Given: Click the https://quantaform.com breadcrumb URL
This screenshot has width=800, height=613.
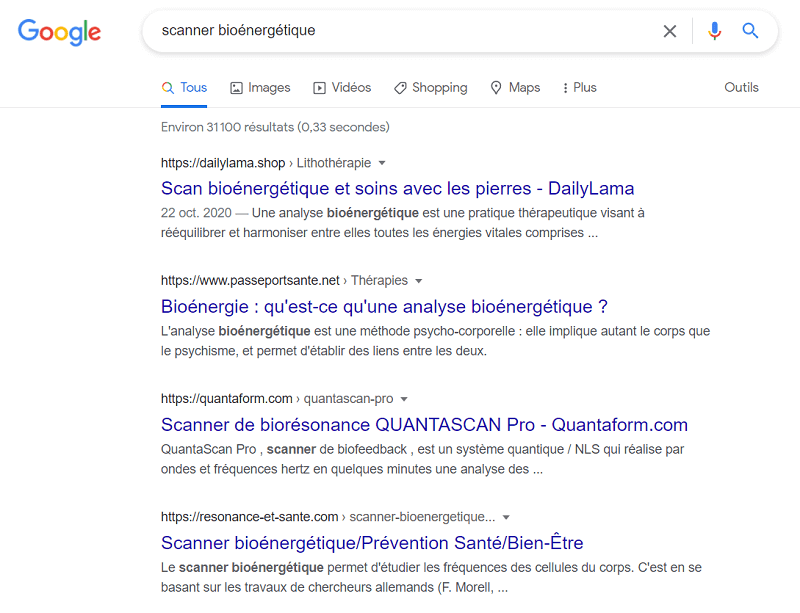Looking at the screenshot, I should pyautogui.click(x=227, y=399).
